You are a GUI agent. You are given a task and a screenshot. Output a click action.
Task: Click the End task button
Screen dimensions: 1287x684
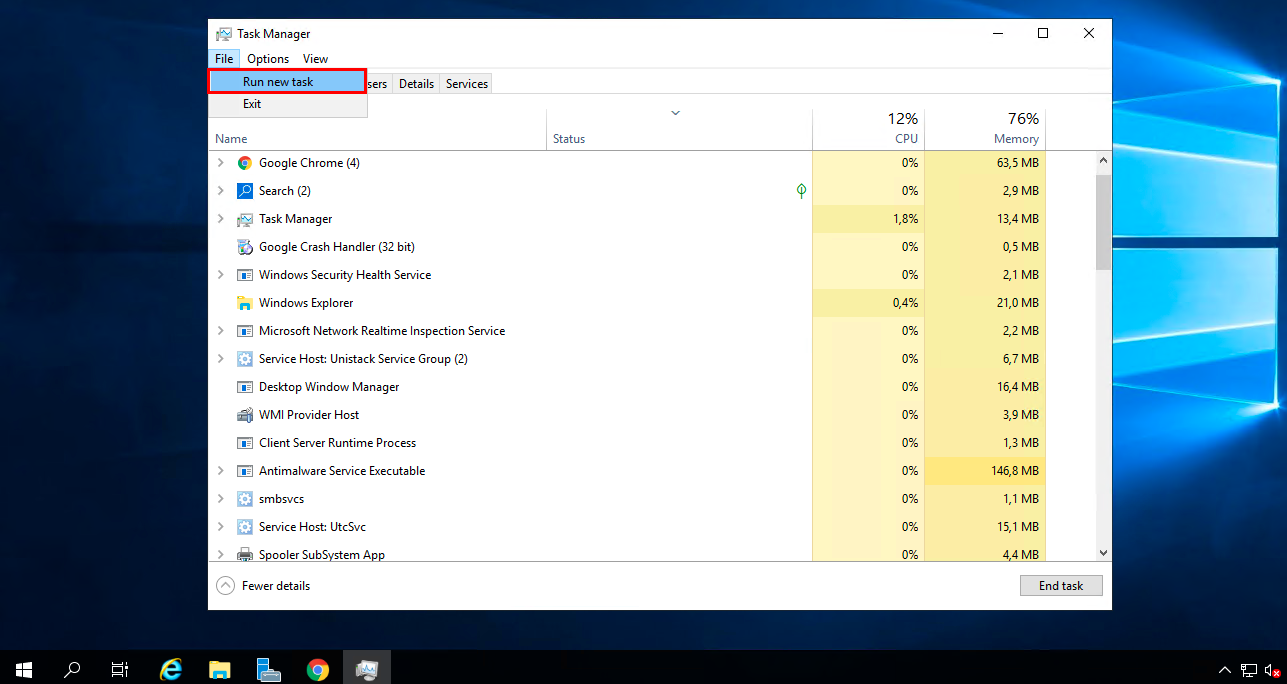[x=1061, y=586]
